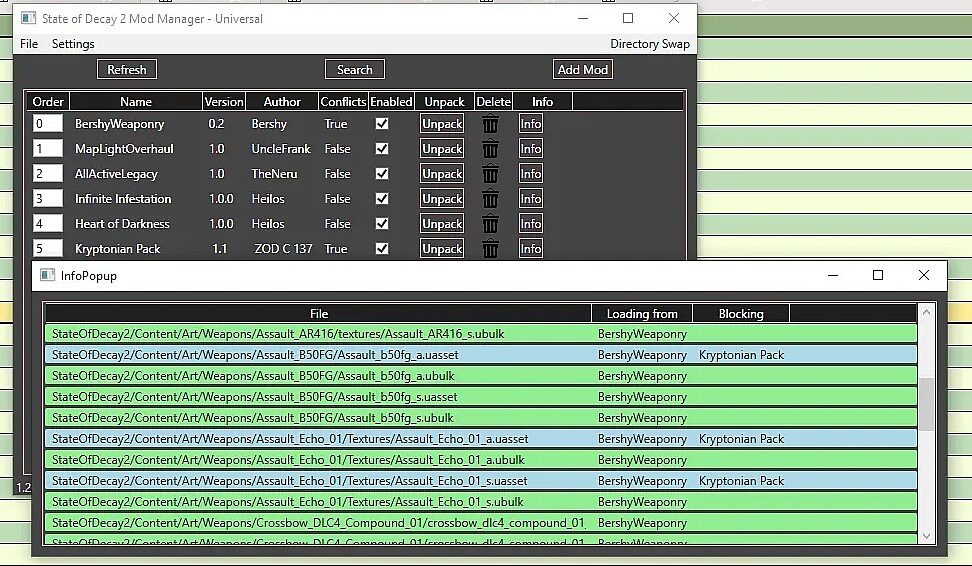
Task: Click the Mod Manager title bar app icon
Action: click(x=29, y=18)
